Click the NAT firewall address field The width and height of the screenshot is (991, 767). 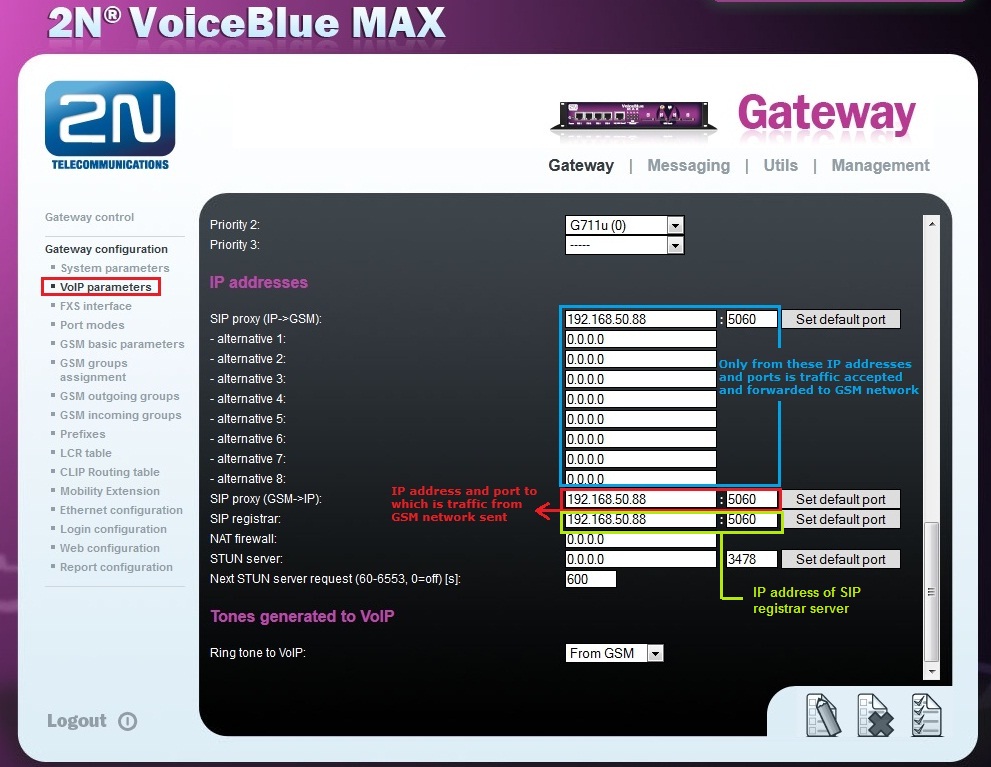(x=640, y=540)
